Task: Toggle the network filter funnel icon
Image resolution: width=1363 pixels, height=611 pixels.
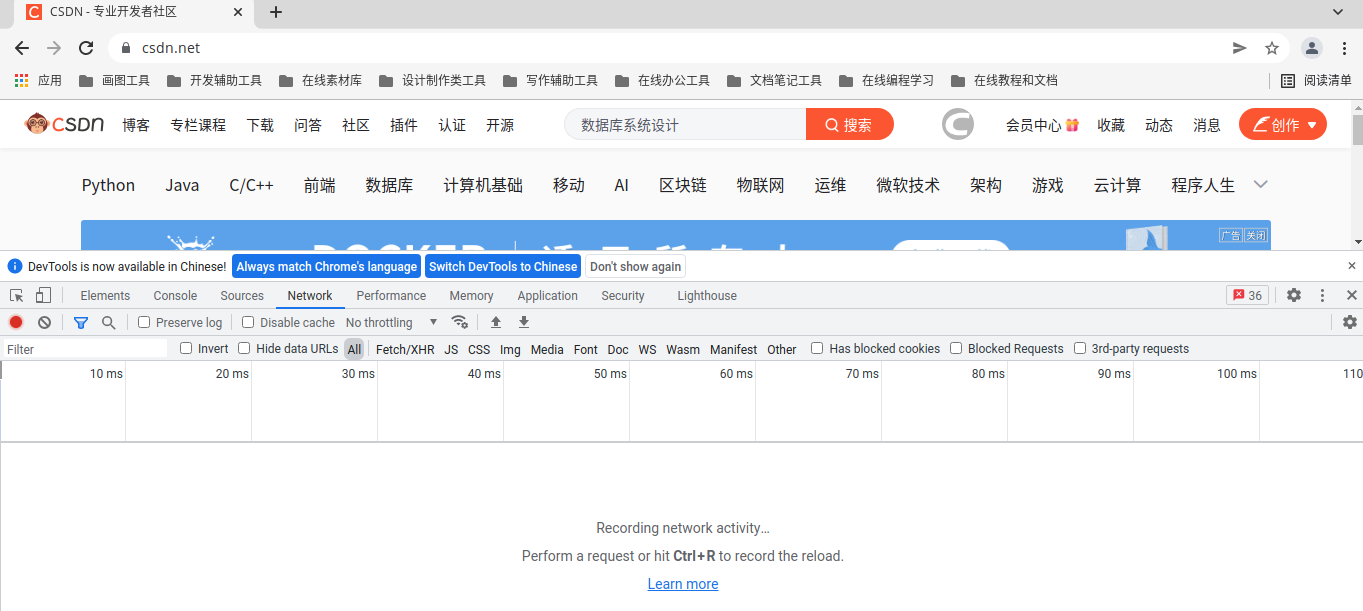Action: coord(81,322)
